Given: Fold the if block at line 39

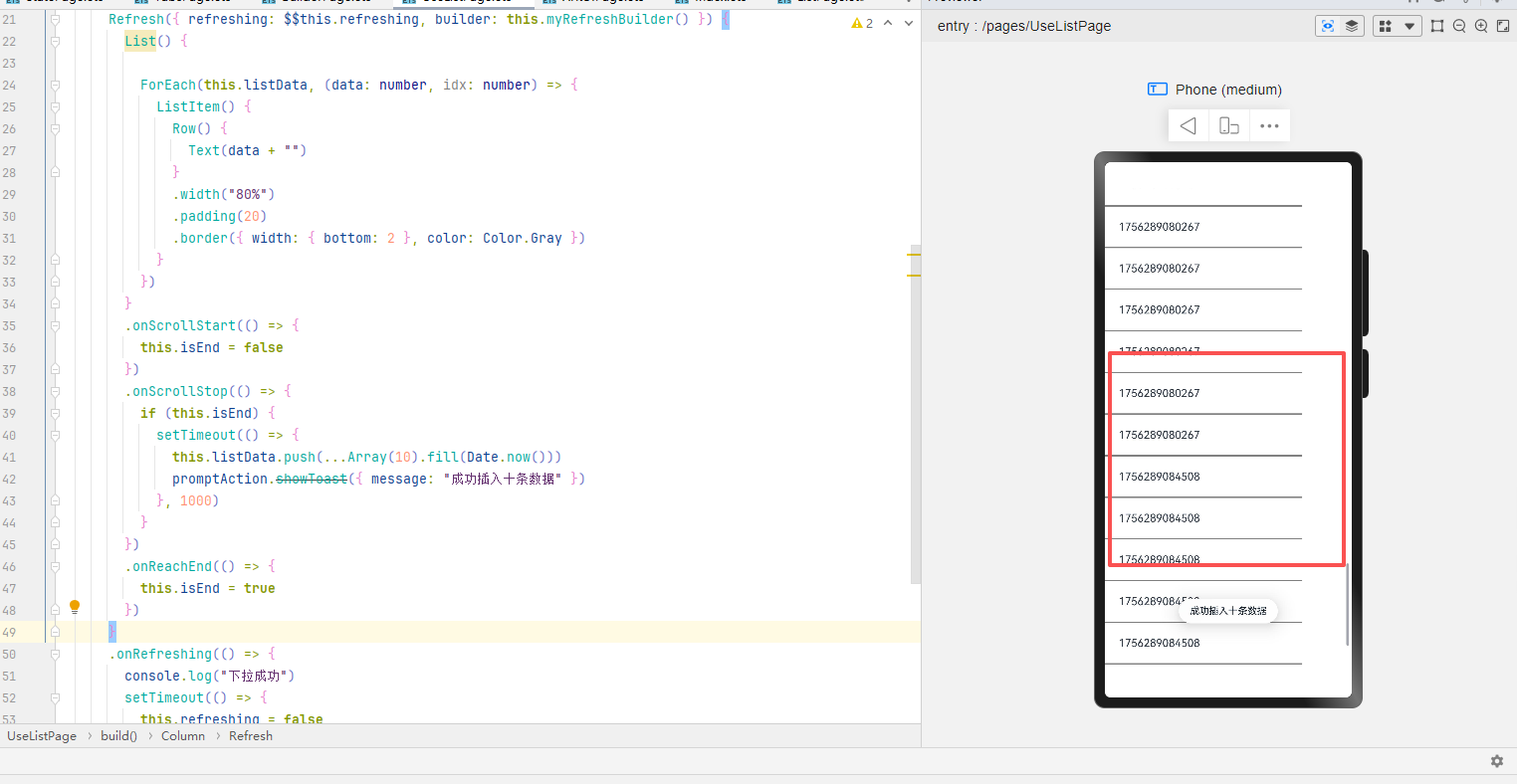Looking at the screenshot, I should click(x=55, y=414).
